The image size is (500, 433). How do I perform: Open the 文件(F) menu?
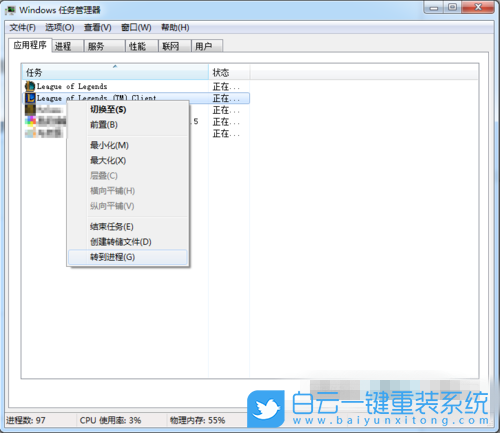[22, 27]
